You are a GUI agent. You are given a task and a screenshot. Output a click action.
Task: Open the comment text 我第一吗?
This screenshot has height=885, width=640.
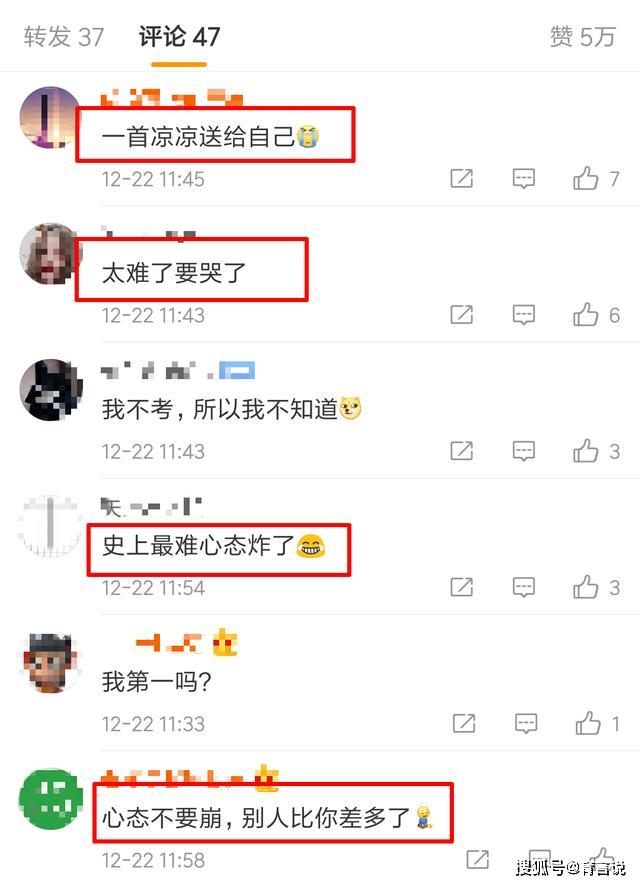click(156, 682)
